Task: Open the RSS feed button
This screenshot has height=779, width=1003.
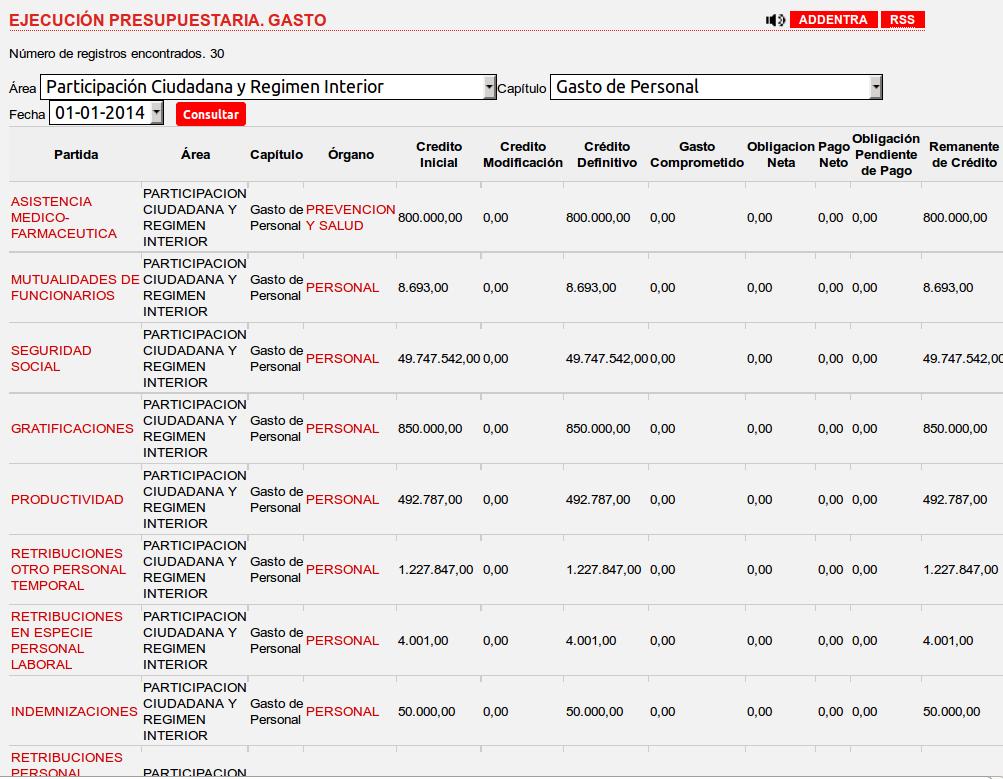Action: 903,20
